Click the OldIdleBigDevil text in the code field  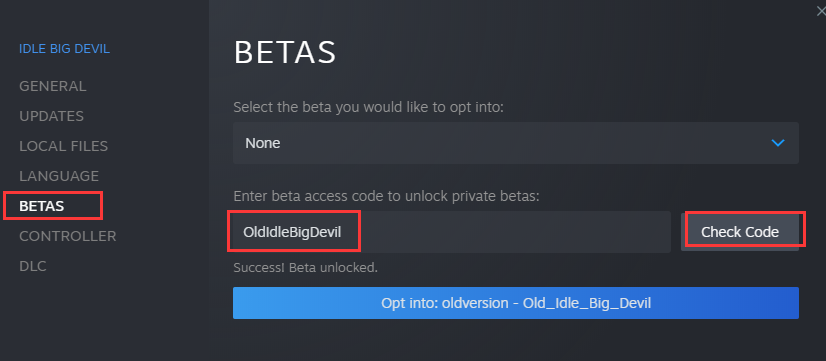pos(292,232)
